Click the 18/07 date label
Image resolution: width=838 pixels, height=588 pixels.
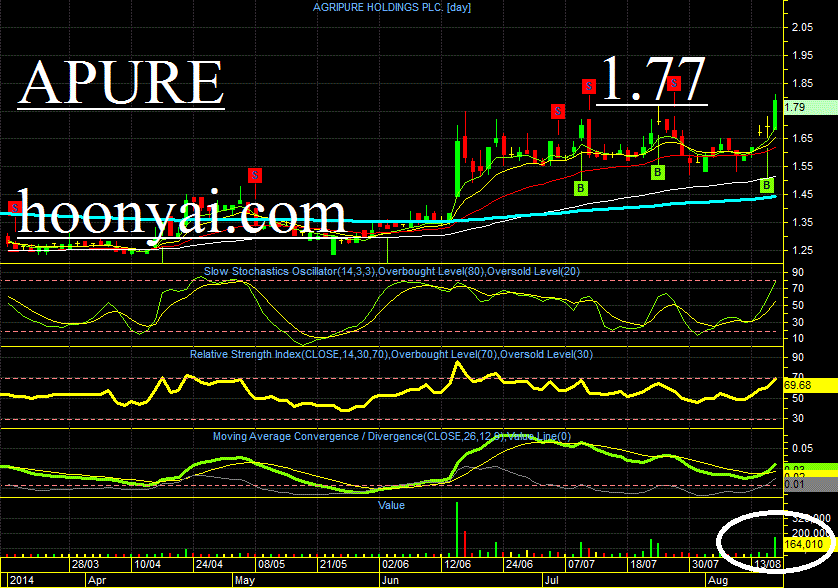tap(643, 564)
